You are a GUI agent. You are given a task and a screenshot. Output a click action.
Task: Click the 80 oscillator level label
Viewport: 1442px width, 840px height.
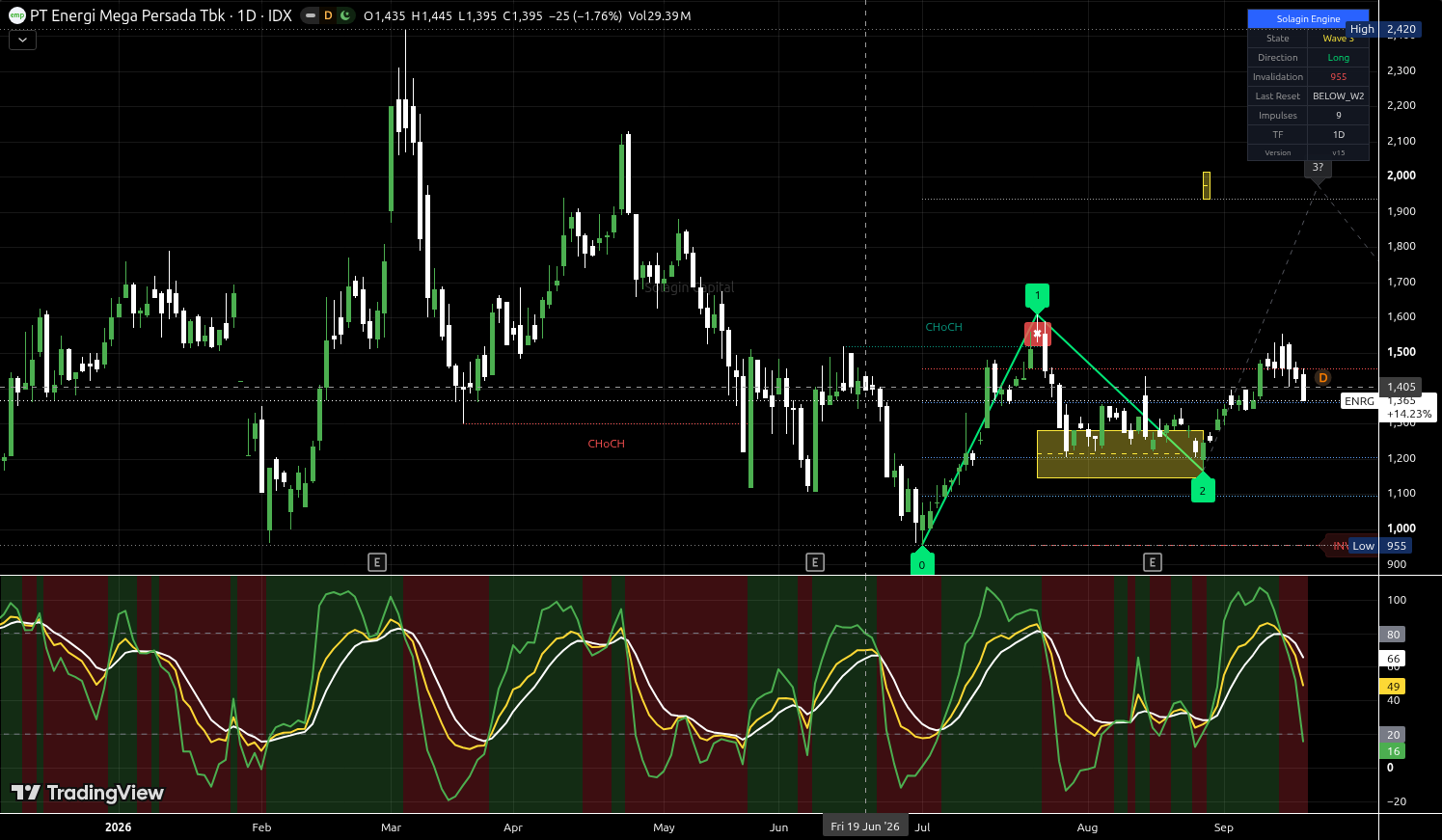click(x=1393, y=635)
